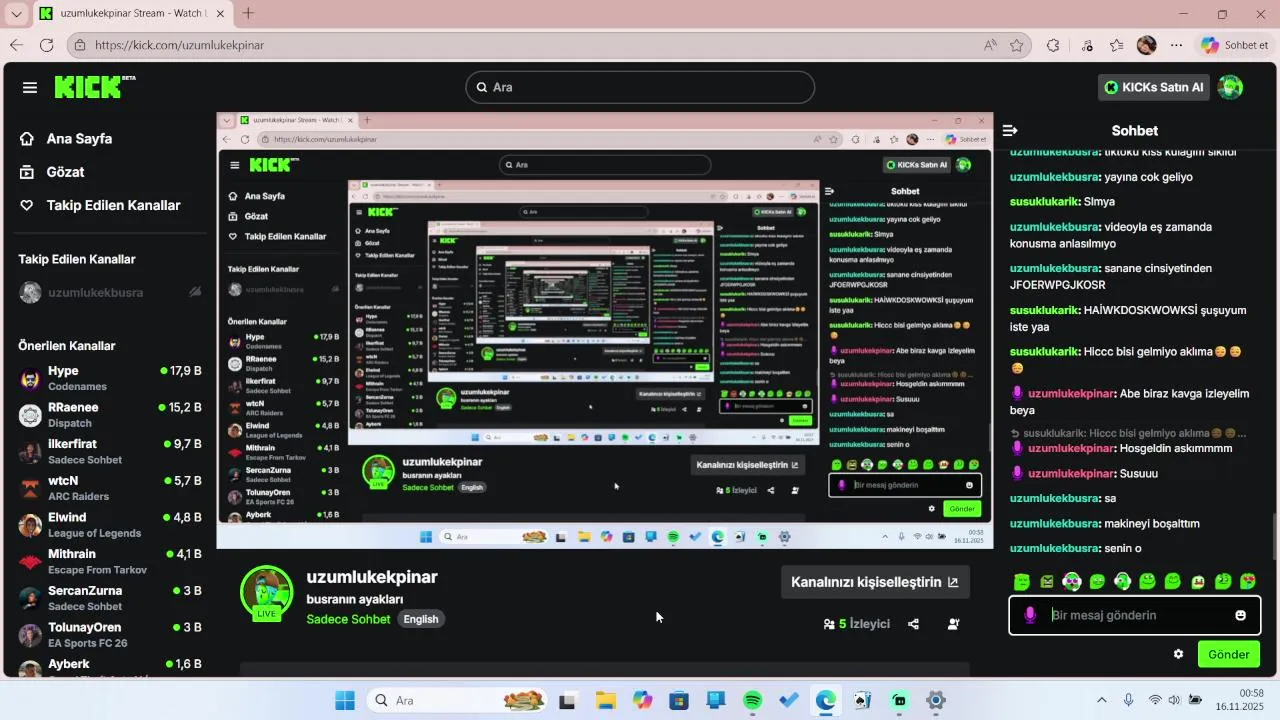Insert the angry square green emote

click(x=1046, y=582)
